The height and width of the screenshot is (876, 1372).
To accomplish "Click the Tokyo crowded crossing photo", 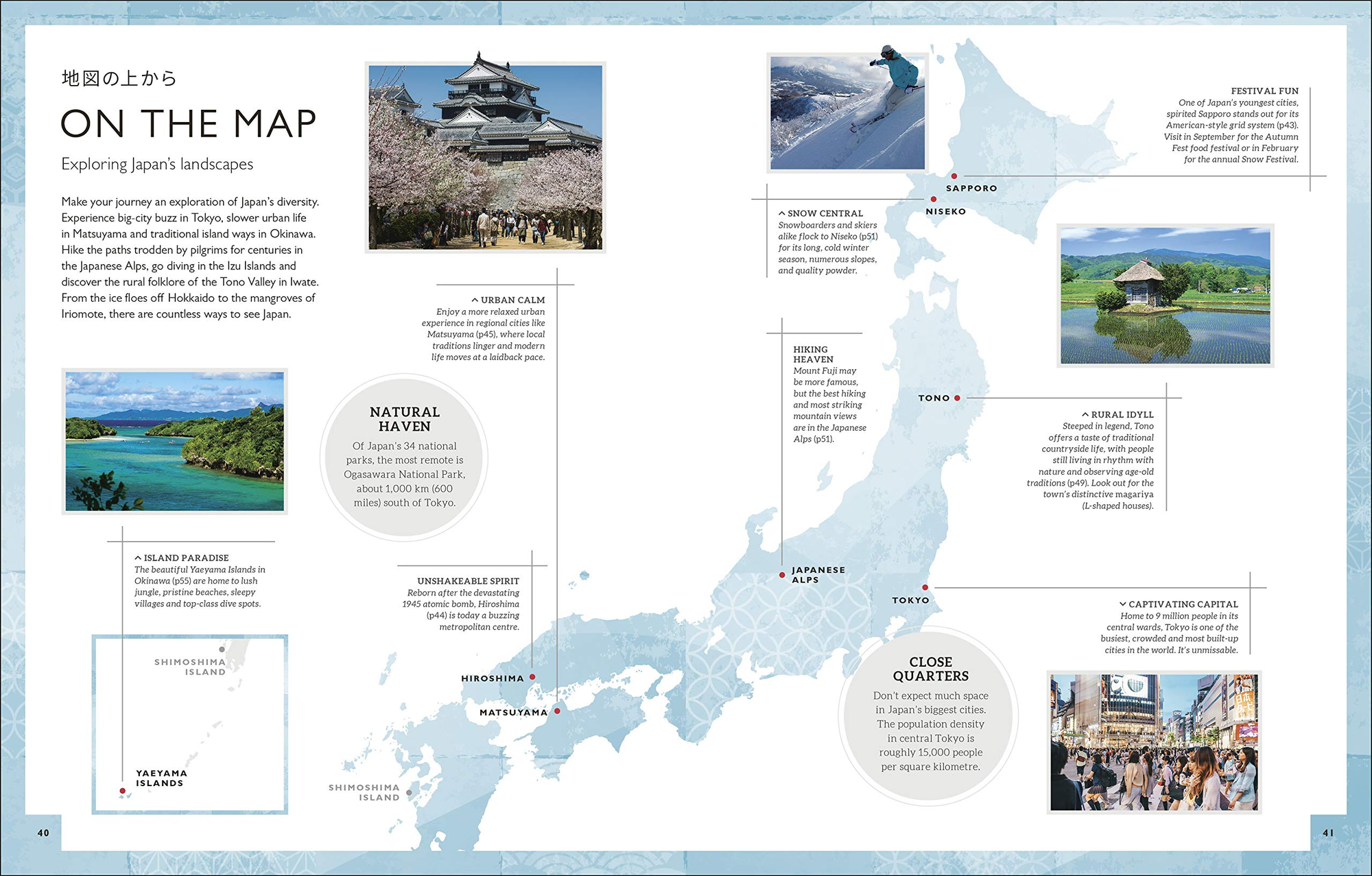I will click(x=1154, y=742).
